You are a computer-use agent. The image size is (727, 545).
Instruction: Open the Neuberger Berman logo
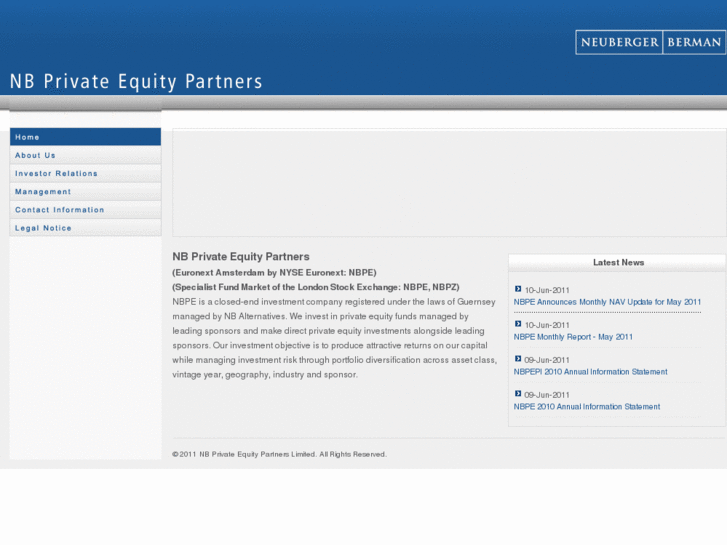650,42
